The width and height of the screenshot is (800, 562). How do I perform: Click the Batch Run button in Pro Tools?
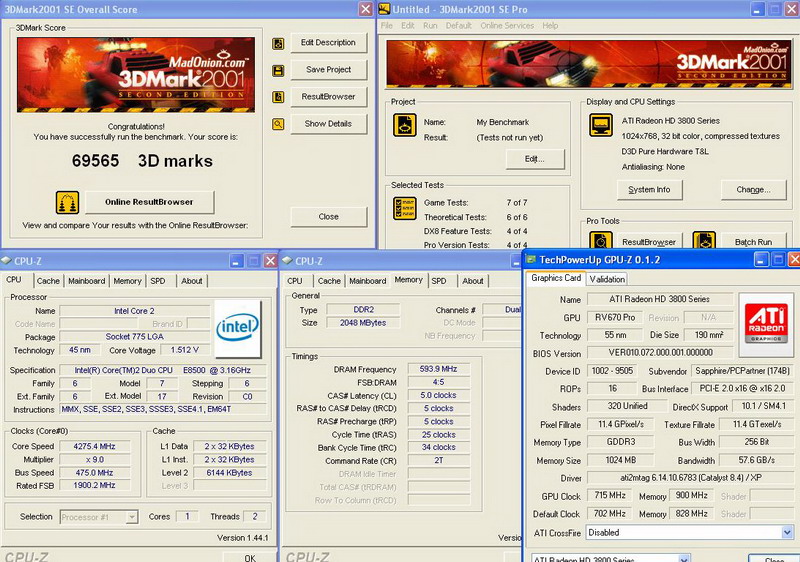click(753, 242)
